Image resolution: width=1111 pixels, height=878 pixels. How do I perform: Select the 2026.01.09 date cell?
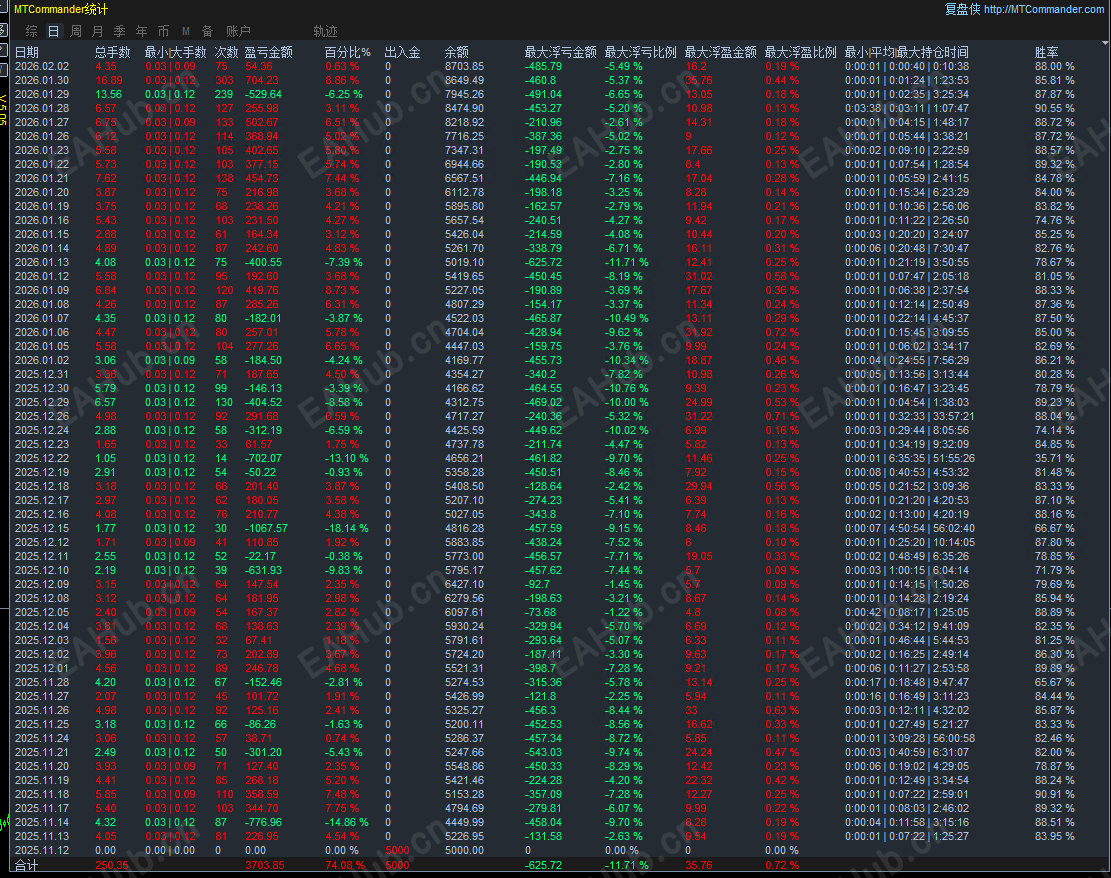42,291
